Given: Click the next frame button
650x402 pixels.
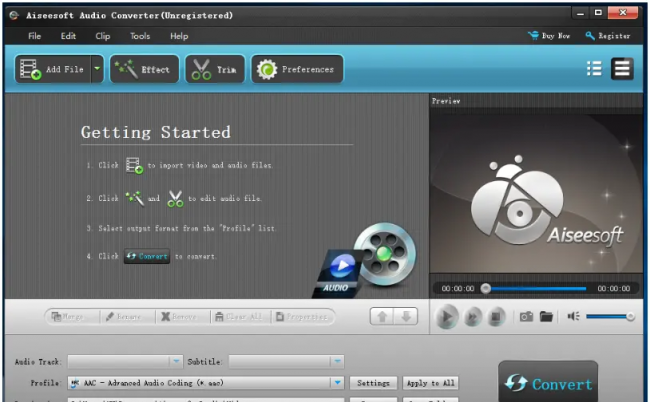Looking at the screenshot, I should [x=472, y=317].
